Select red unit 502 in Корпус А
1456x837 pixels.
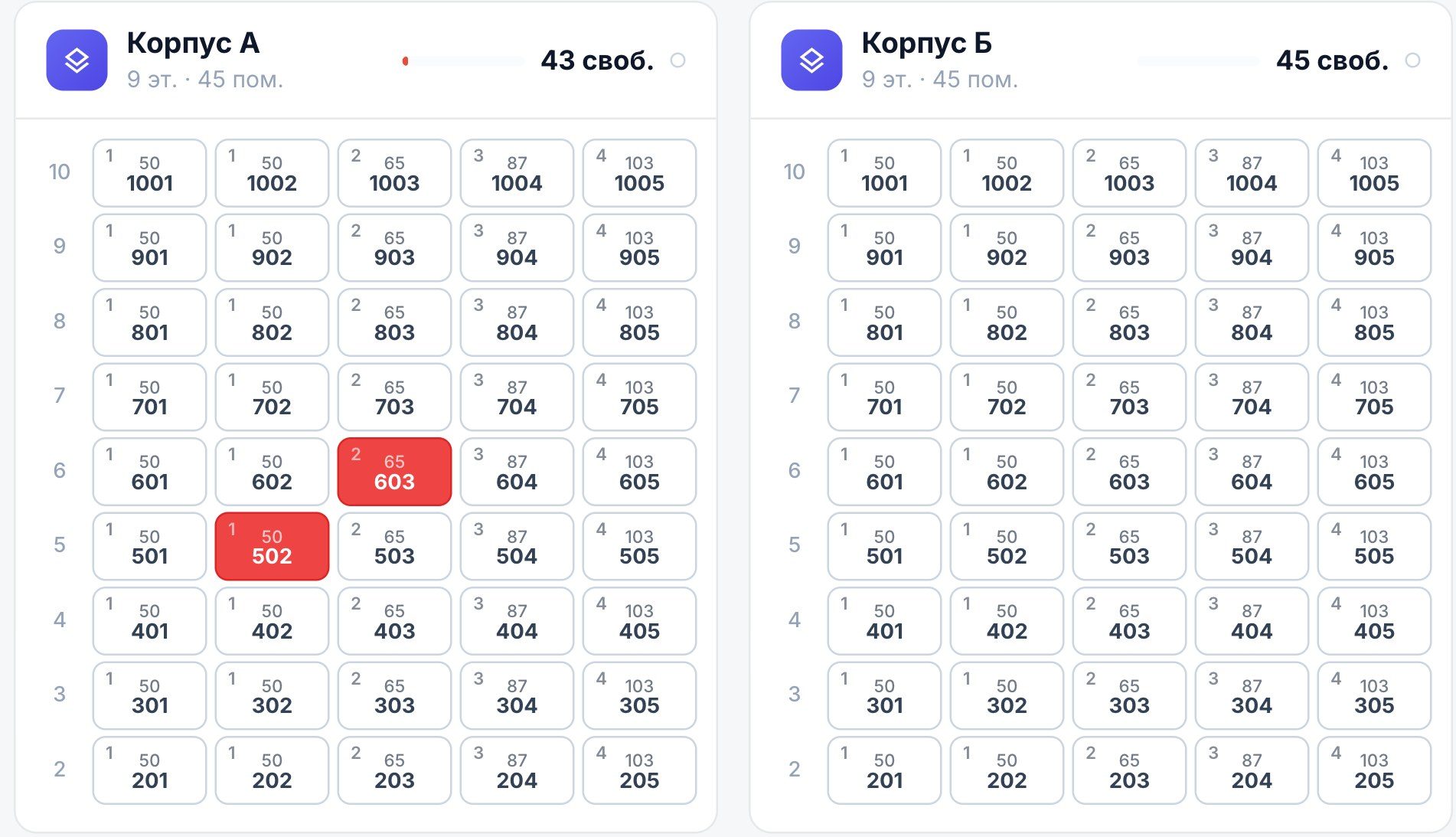coord(272,546)
